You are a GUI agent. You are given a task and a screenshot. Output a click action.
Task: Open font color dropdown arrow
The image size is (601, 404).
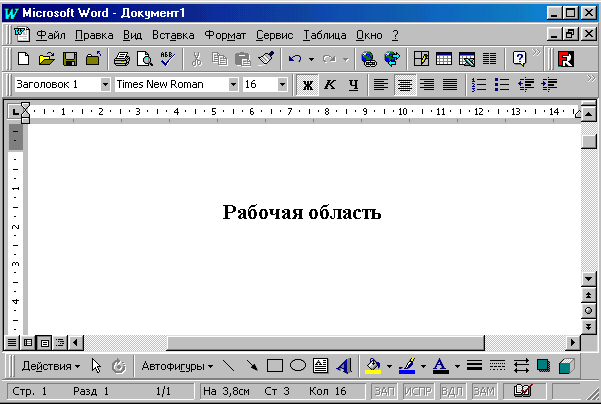[457, 366]
